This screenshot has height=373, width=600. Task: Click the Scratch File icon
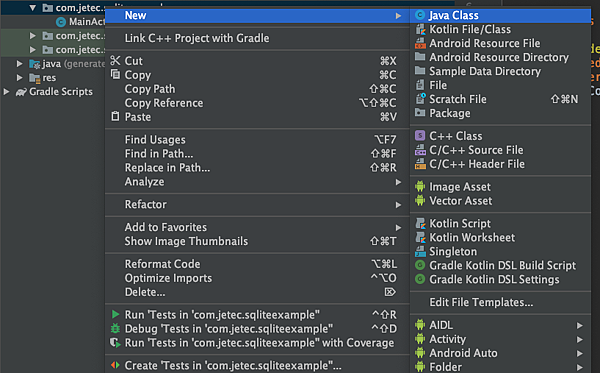(x=420, y=99)
